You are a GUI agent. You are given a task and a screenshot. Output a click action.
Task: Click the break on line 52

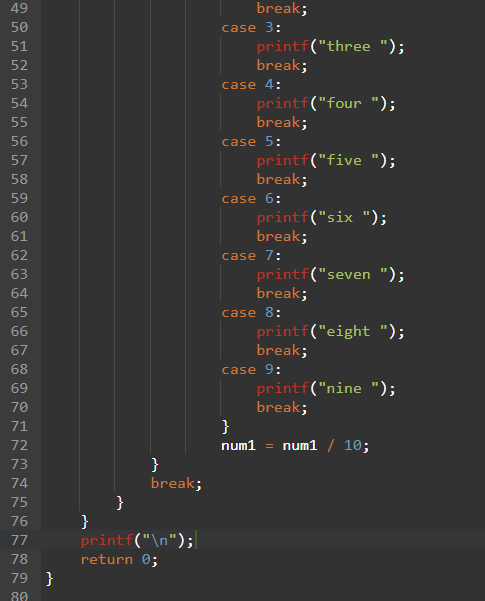282,65
